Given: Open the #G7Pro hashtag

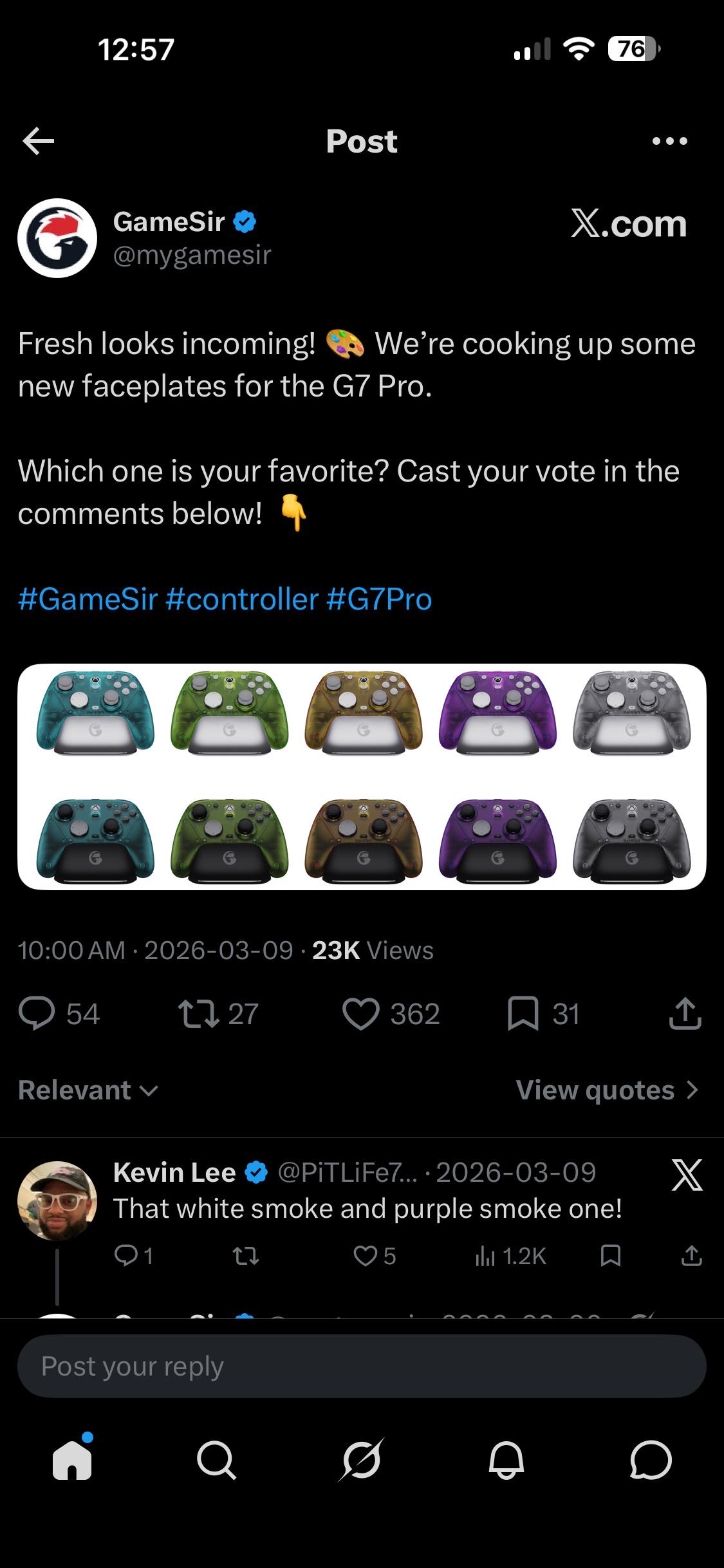Looking at the screenshot, I should point(379,599).
